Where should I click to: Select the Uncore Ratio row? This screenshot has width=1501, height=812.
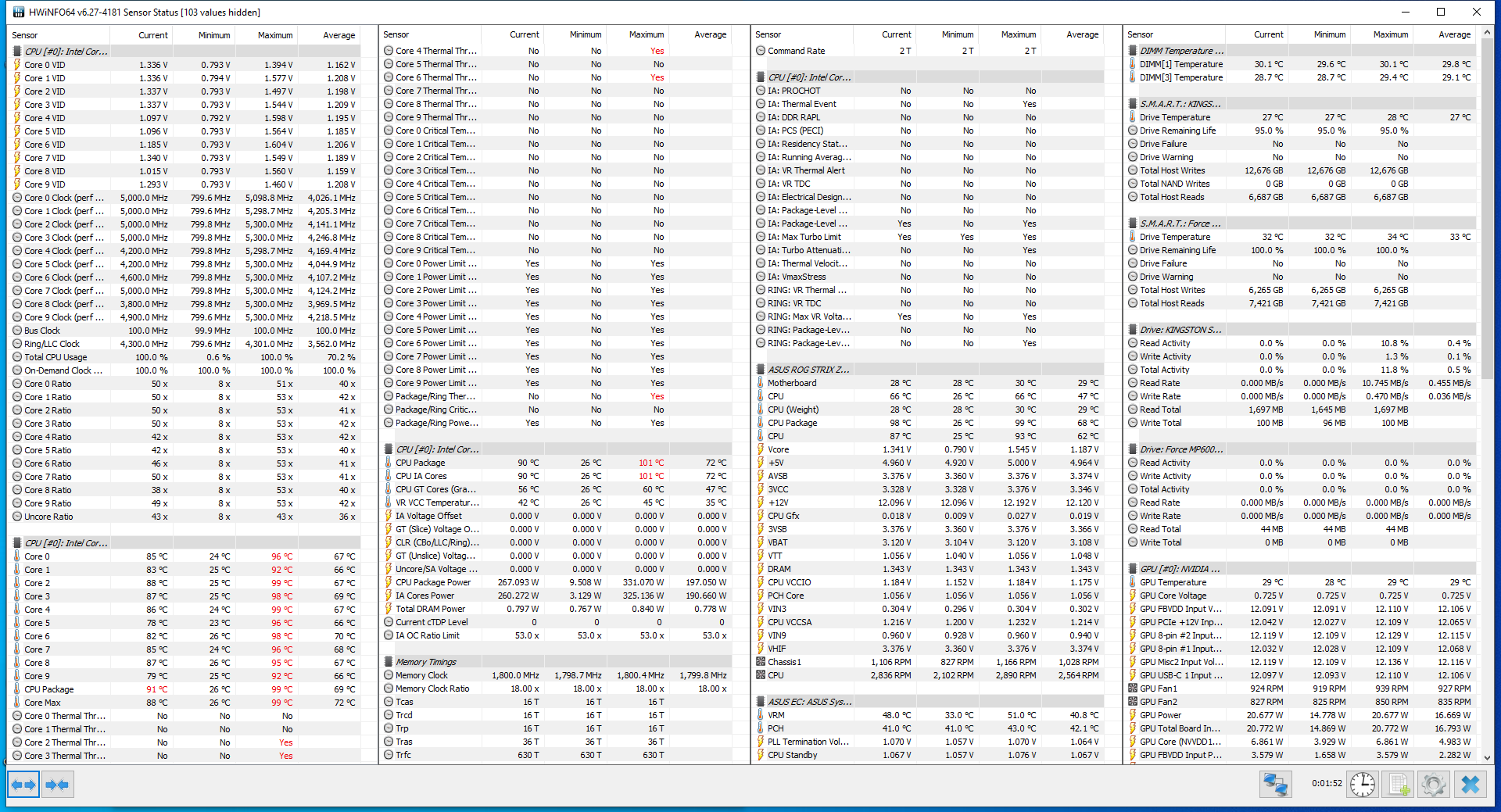(x=184, y=517)
